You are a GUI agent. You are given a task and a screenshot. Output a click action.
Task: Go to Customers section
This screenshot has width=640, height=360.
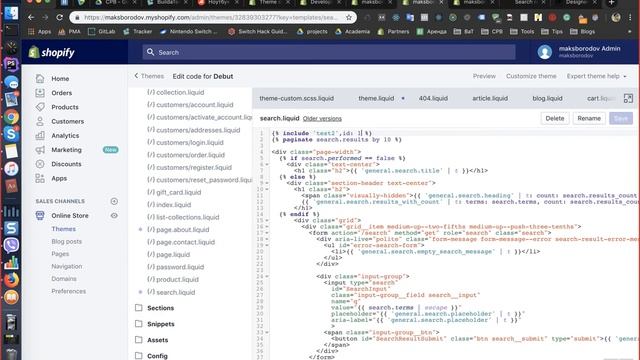tap(67, 121)
